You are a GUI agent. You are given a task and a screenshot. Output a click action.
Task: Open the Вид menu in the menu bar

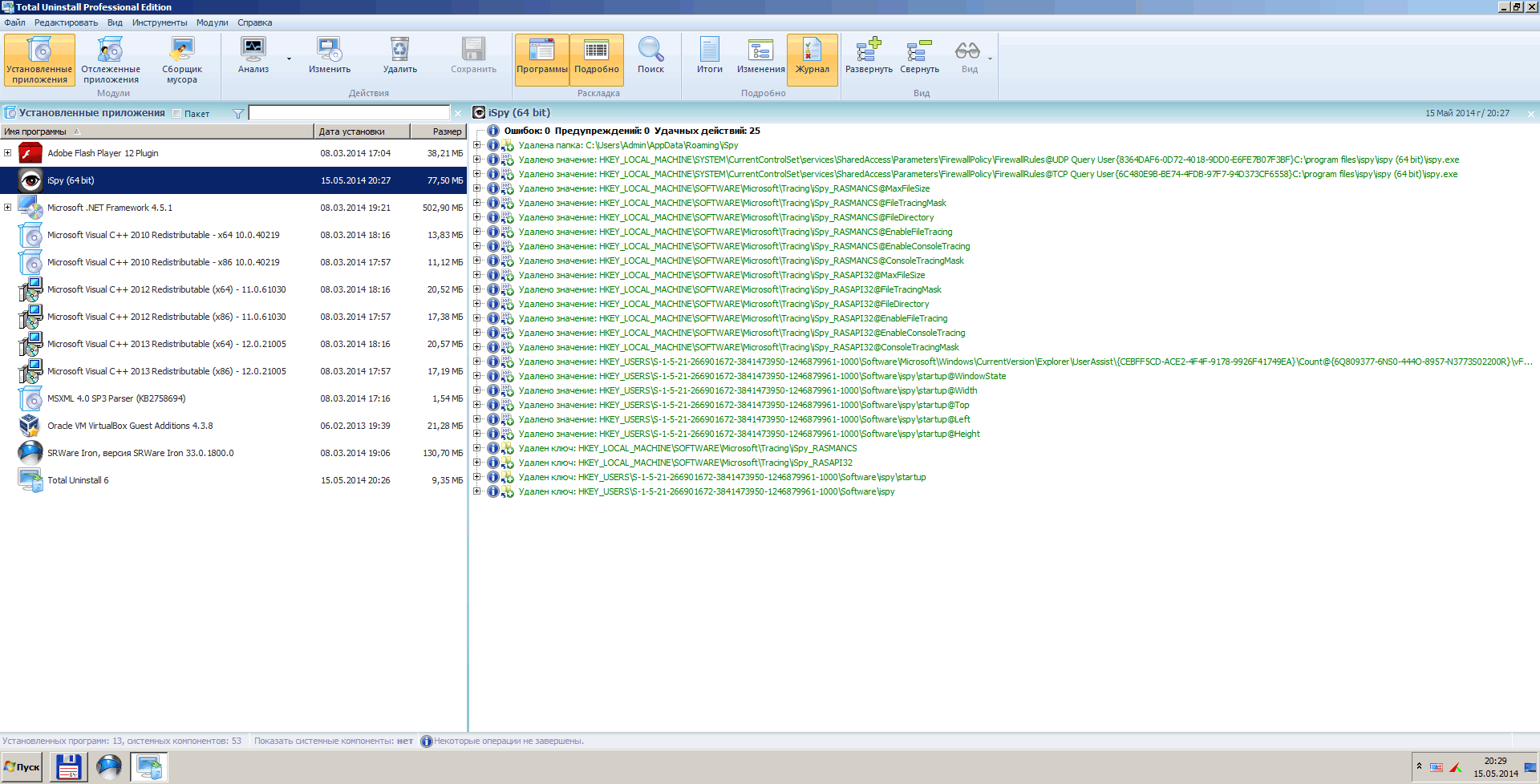click(x=115, y=22)
